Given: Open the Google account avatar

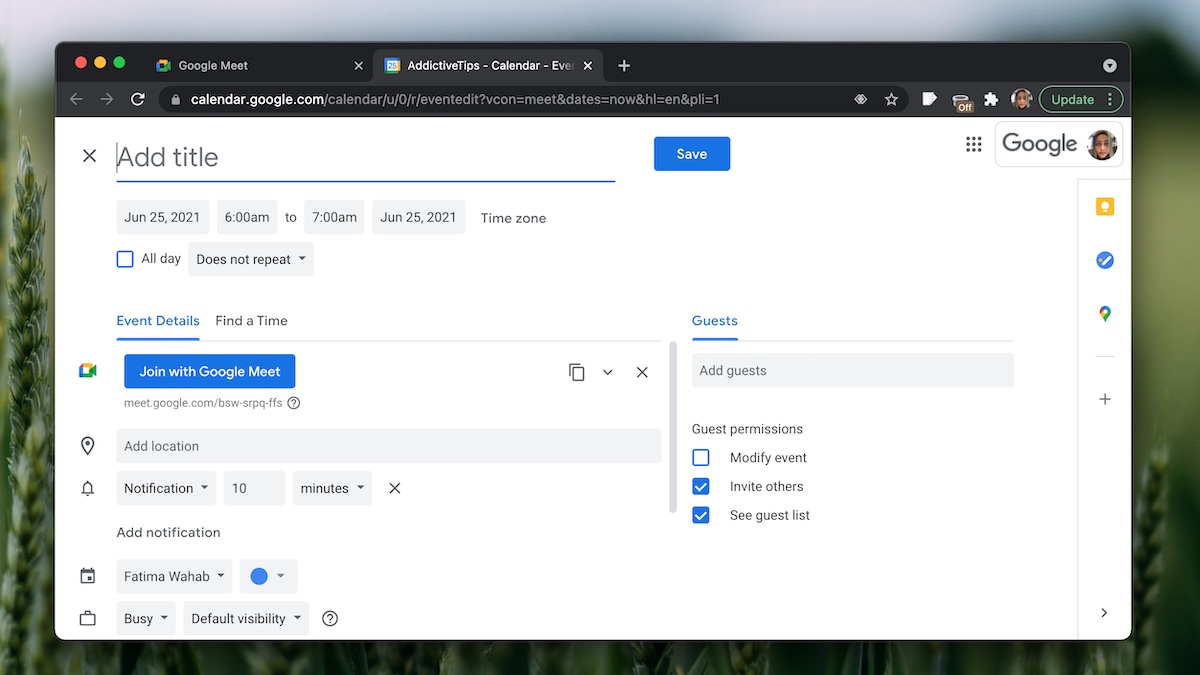Looking at the screenshot, I should (1102, 144).
